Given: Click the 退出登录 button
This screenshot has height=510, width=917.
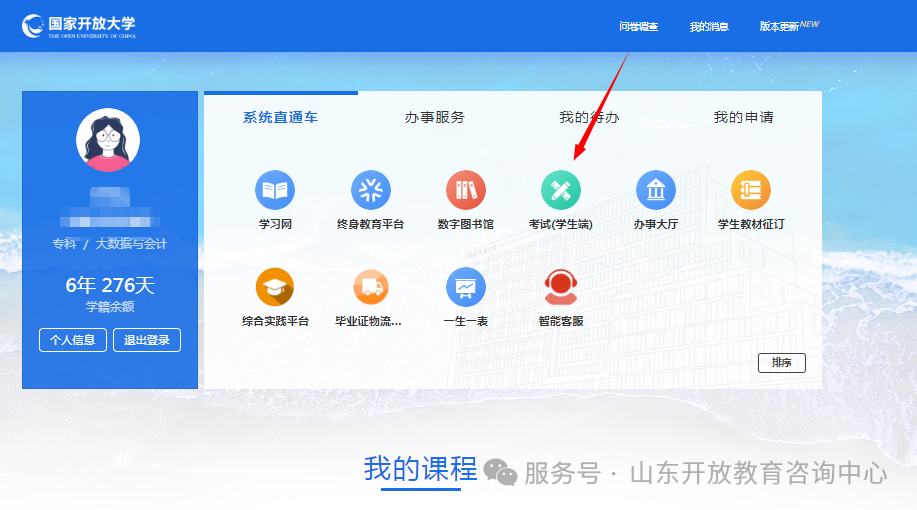Looking at the screenshot, I should tap(147, 340).
